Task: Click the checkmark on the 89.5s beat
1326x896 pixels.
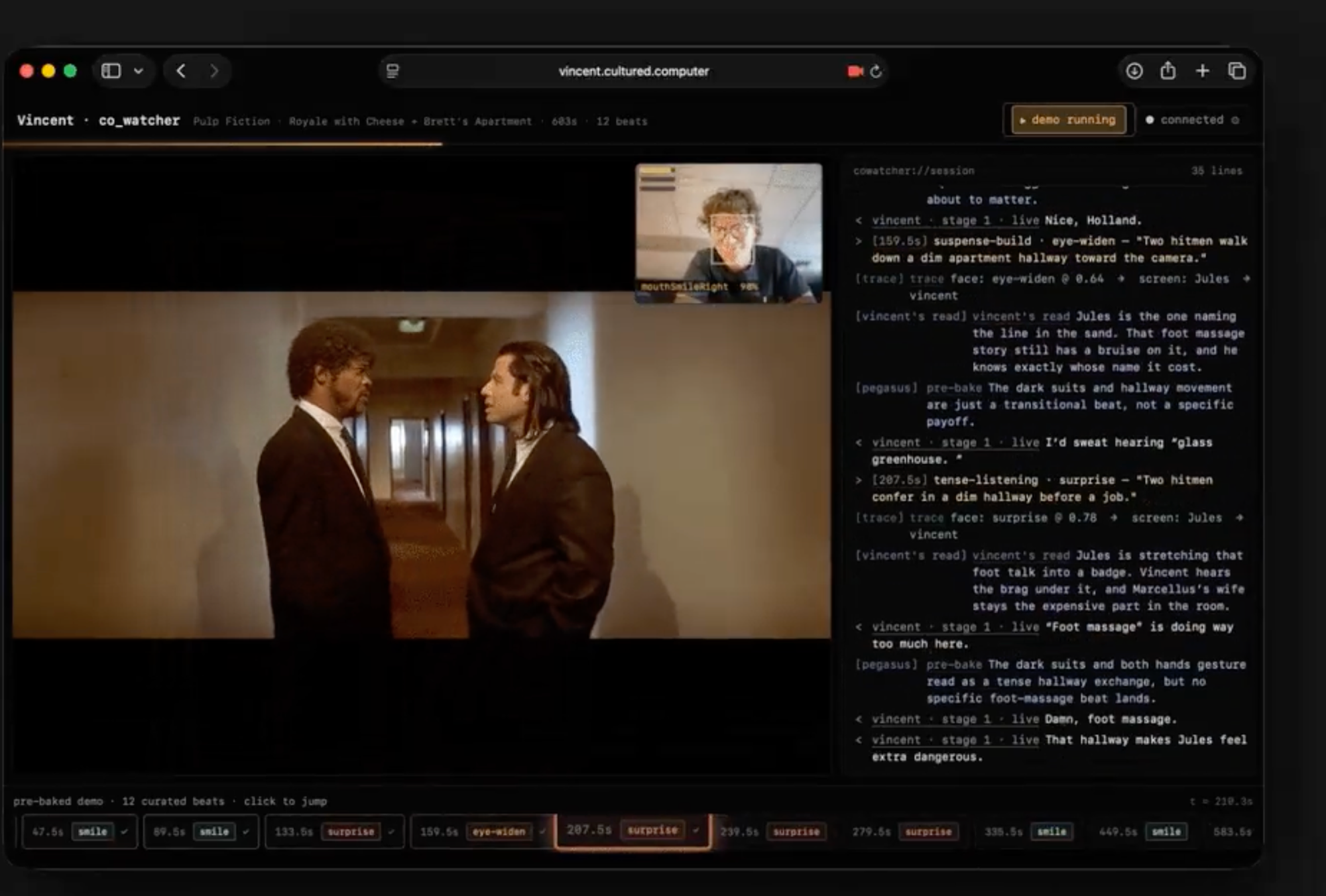Action: (246, 832)
